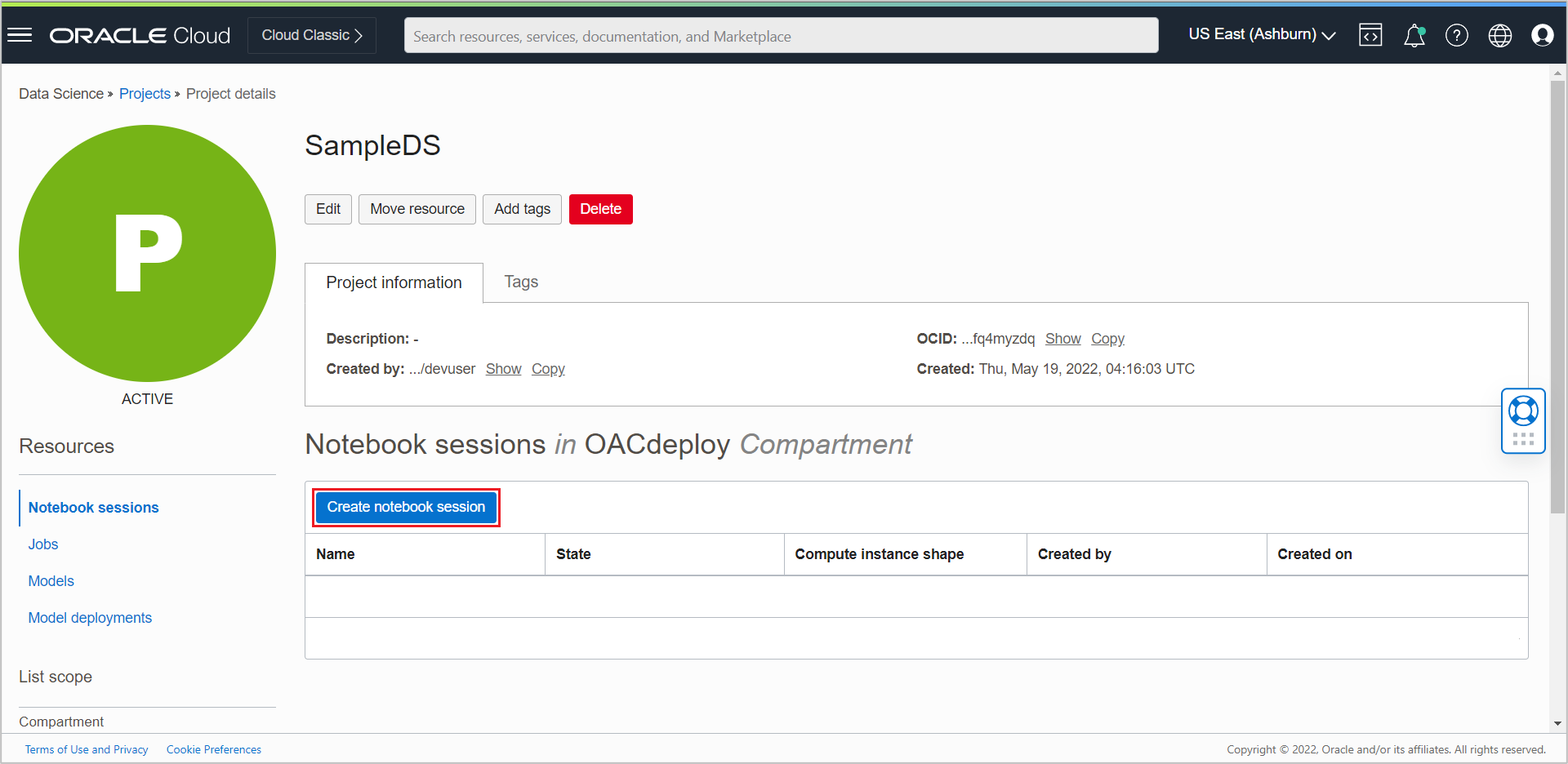This screenshot has height=764, width=1568.
Task: Open Models in Resources list
Action: 51,581
